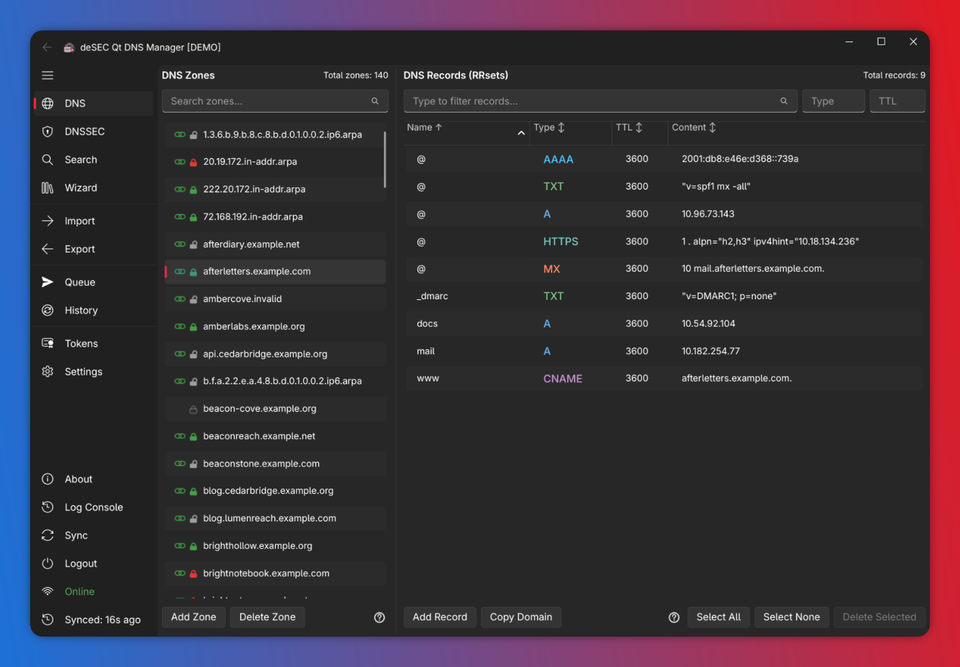Image resolution: width=960 pixels, height=667 pixels.
Task: Select zone afterdiary.example.net
Action: [x=275, y=244]
